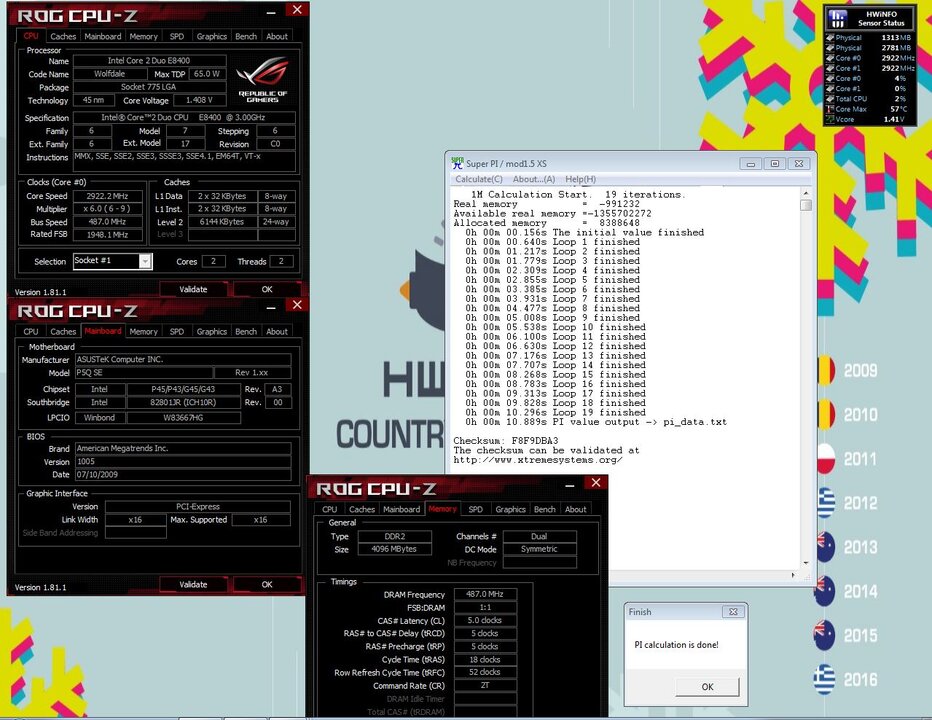The height and width of the screenshot is (720, 932).
Task: Open Caches tab in top CPU-Z window
Action: pos(63,36)
